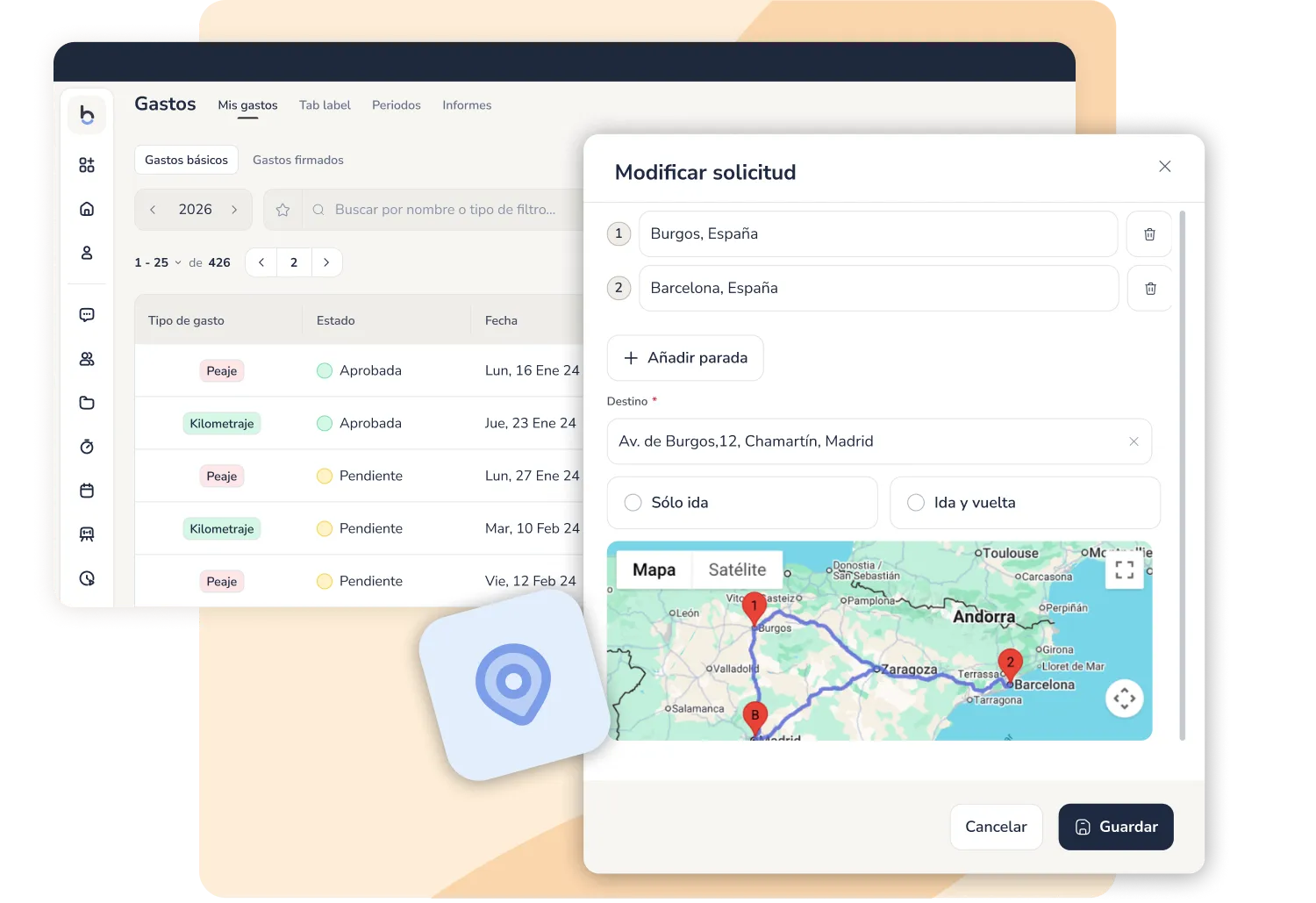1316x903 pixels.
Task: Open the pie chart reports sidebar icon
Action: tap(87, 578)
